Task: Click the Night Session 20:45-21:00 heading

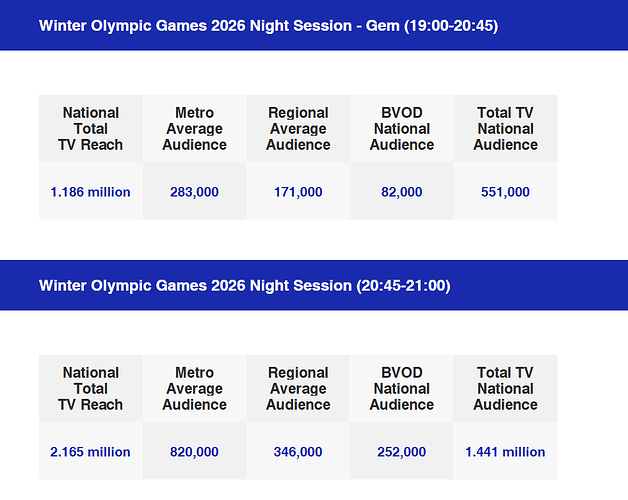Action: (x=244, y=285)
